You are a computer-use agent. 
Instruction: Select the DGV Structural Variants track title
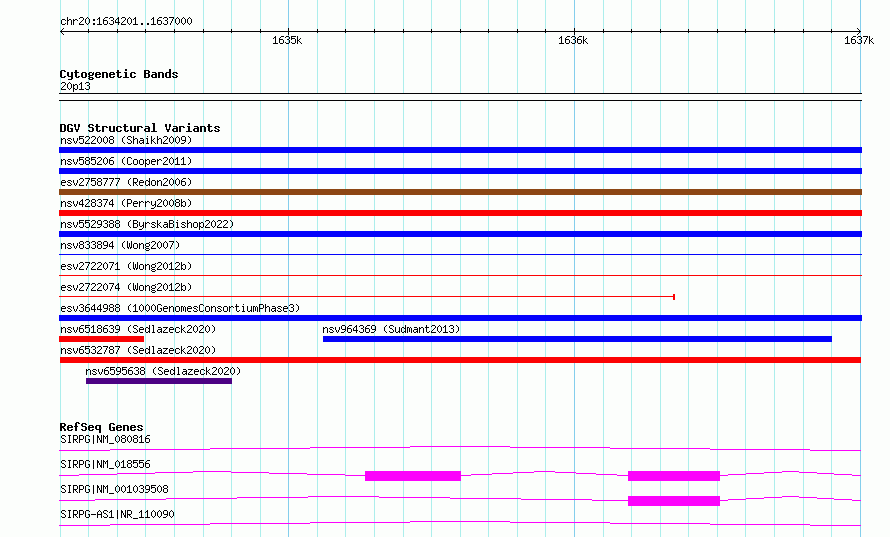click(x=140, y=128)
